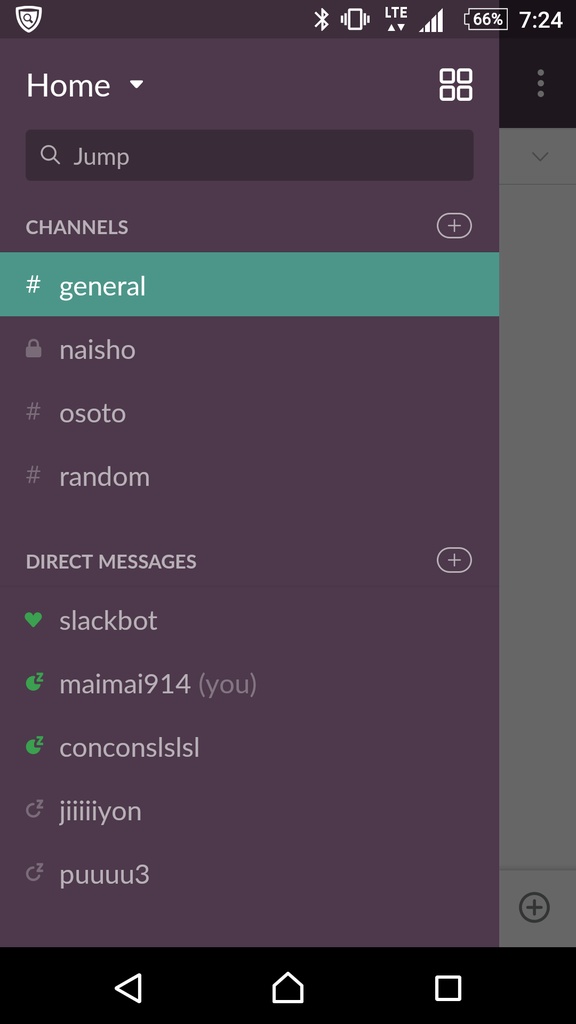Tap the Android recent apps square
The width and height of the screenshot is (576, 1024).
pyautogui.click(x=448, y=988)
